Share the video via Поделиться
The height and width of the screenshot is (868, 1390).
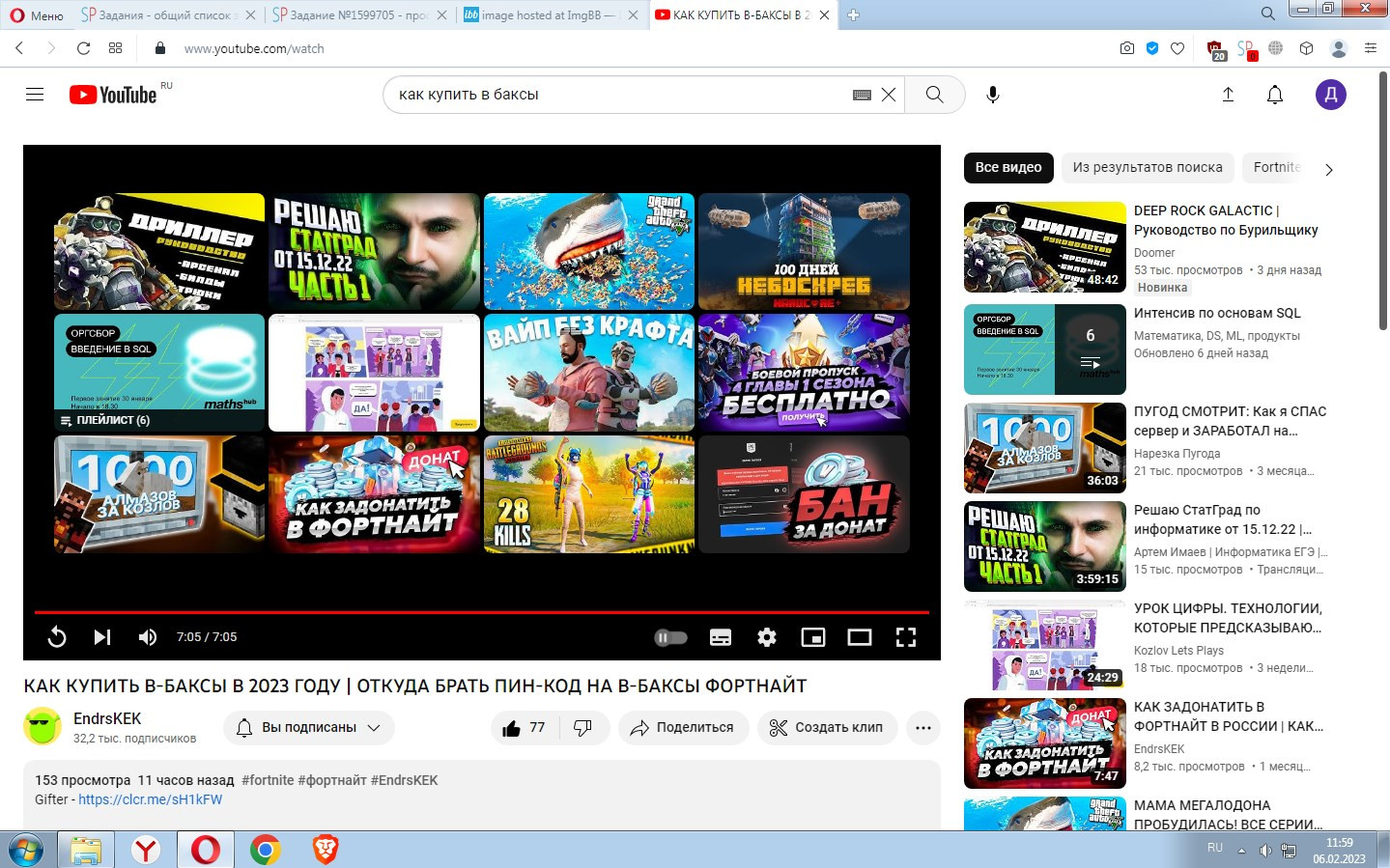[683, 728]
